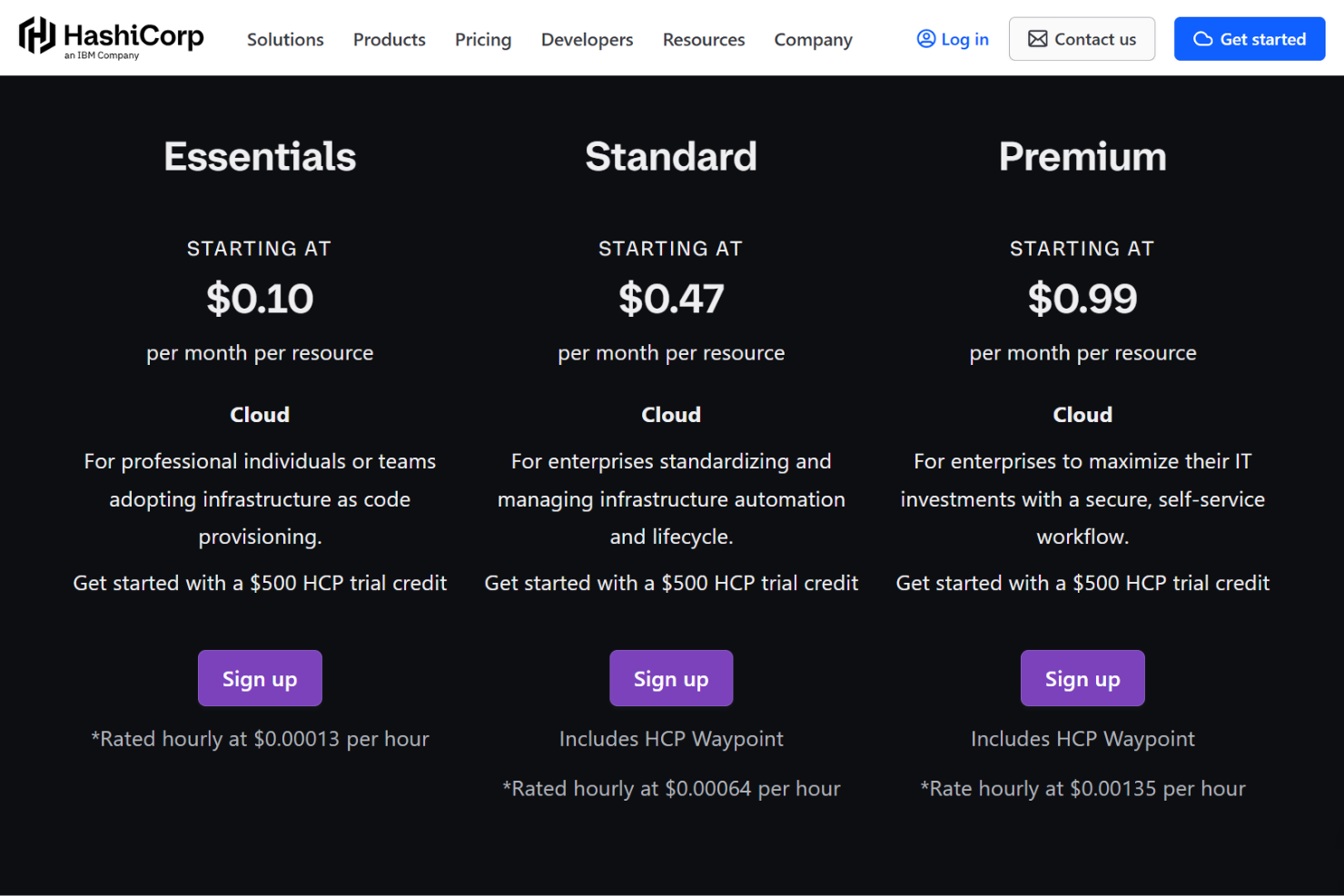The height and width of the screenshot is (896, 1344).
Task: Open the Resources menu
Action: pos(704,40)
